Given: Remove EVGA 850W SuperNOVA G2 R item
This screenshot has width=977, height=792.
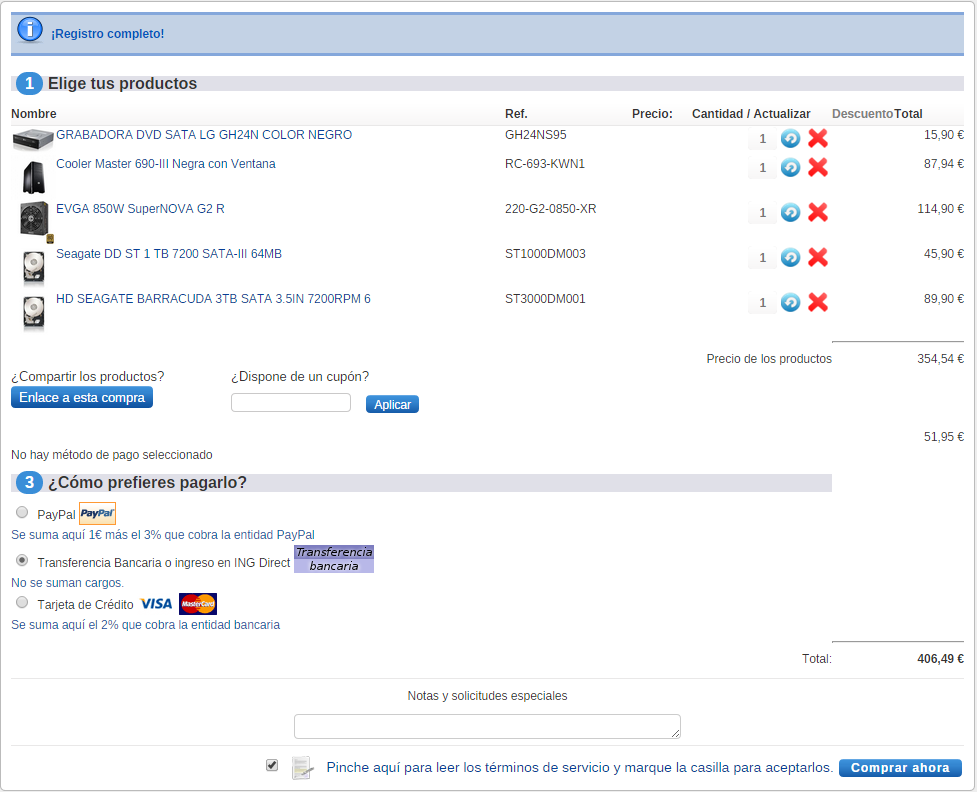Looking at the screenshot, I should click(x=817, y=212).
